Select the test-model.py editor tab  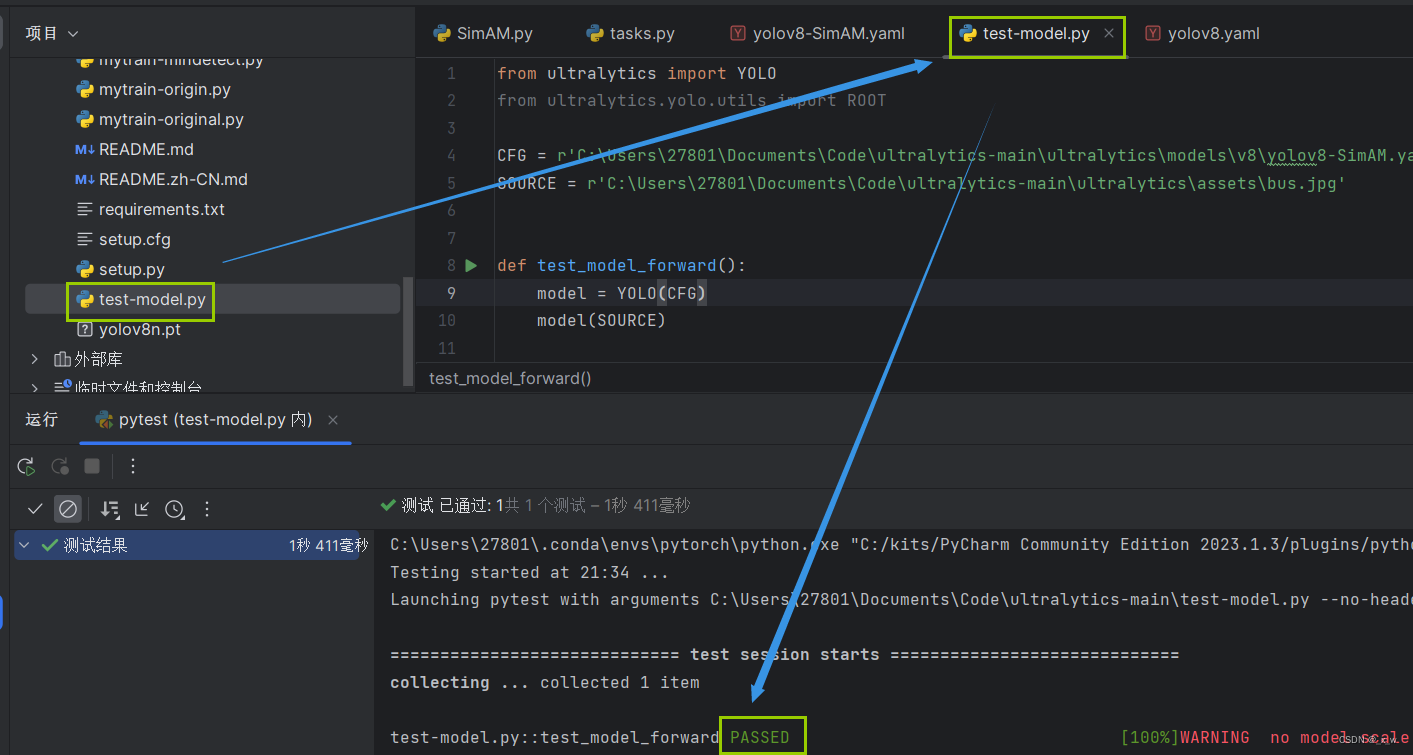pos(1025,33)
